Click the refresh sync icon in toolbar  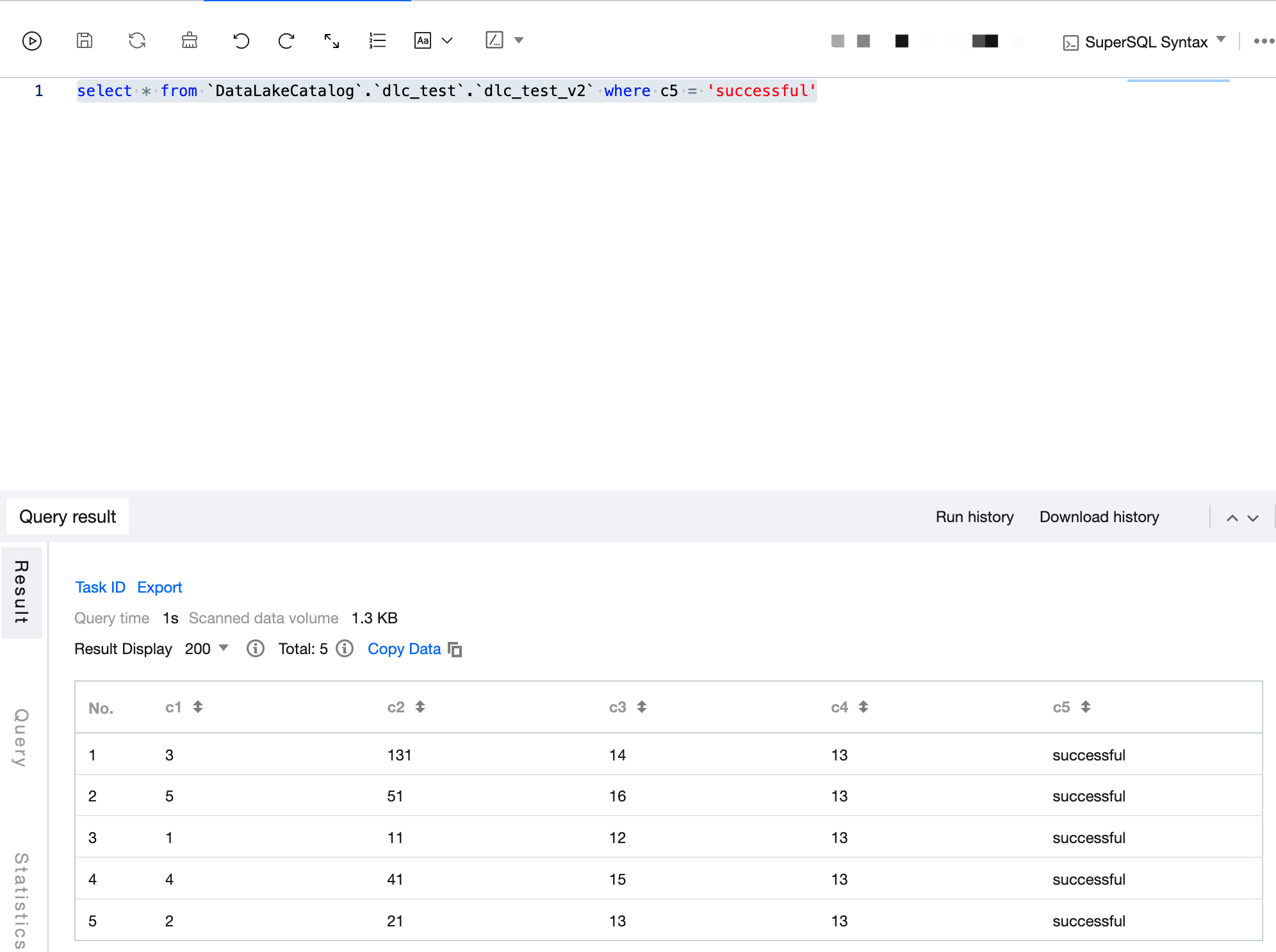pos(137,41)
